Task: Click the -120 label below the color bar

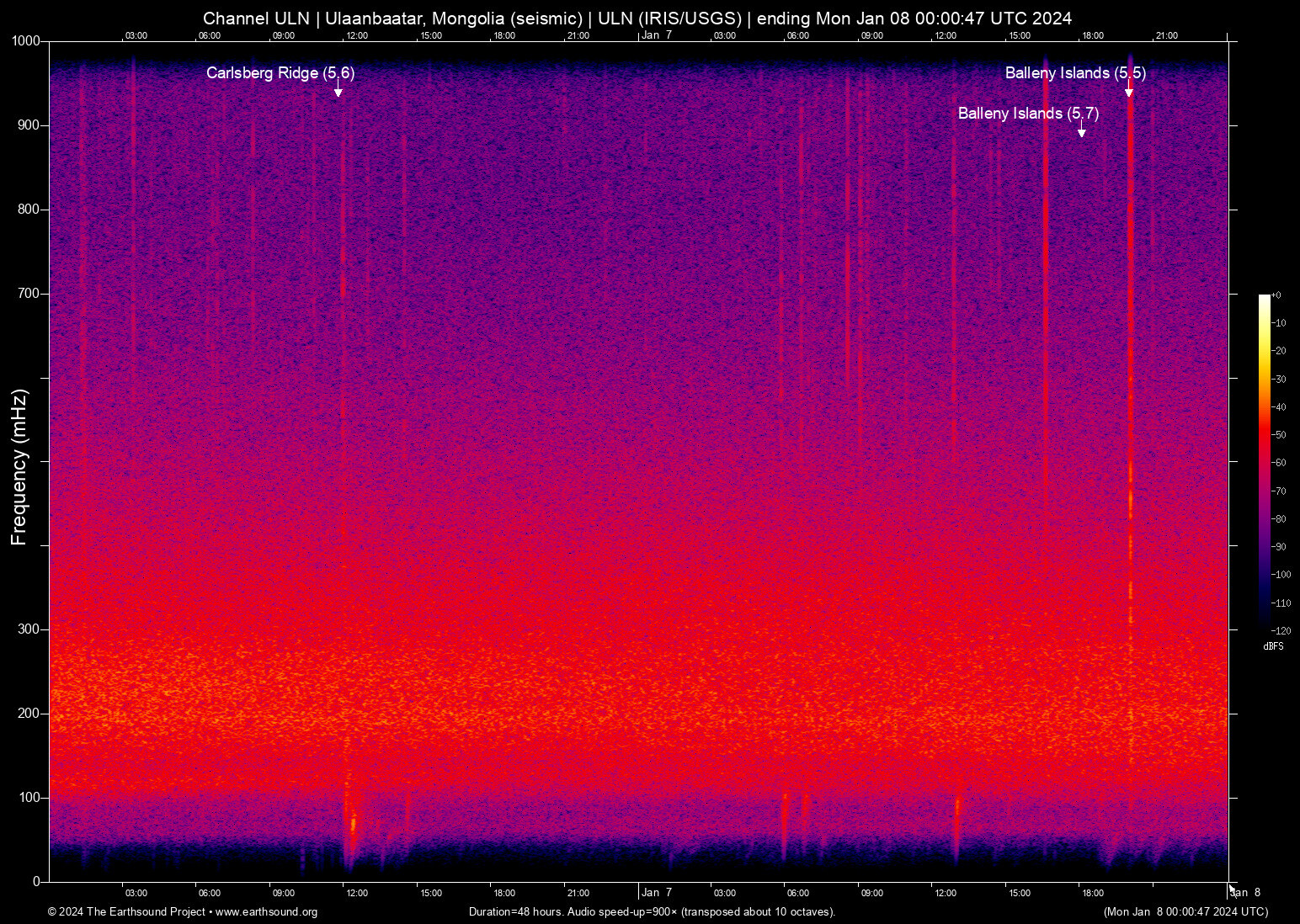Action: 1282,630
